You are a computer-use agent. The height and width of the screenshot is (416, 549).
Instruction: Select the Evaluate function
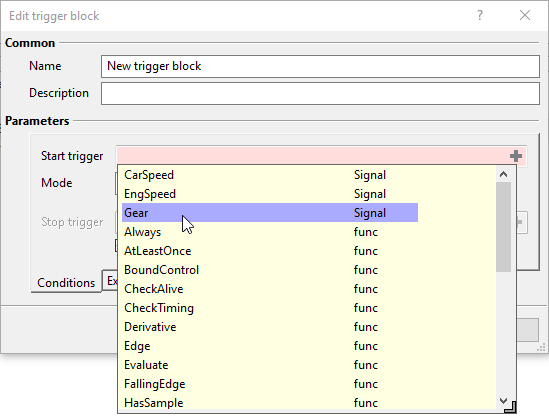[270, 365]
